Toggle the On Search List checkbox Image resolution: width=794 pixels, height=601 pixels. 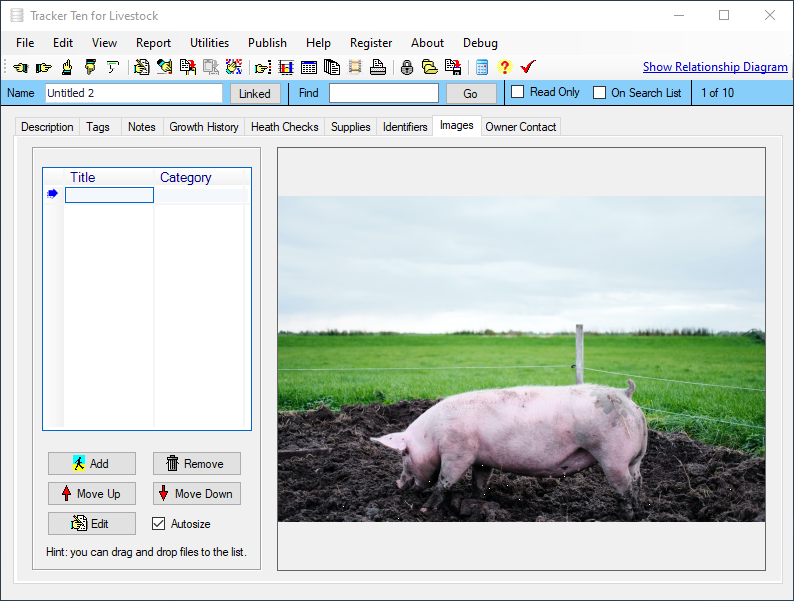point(599,93)
